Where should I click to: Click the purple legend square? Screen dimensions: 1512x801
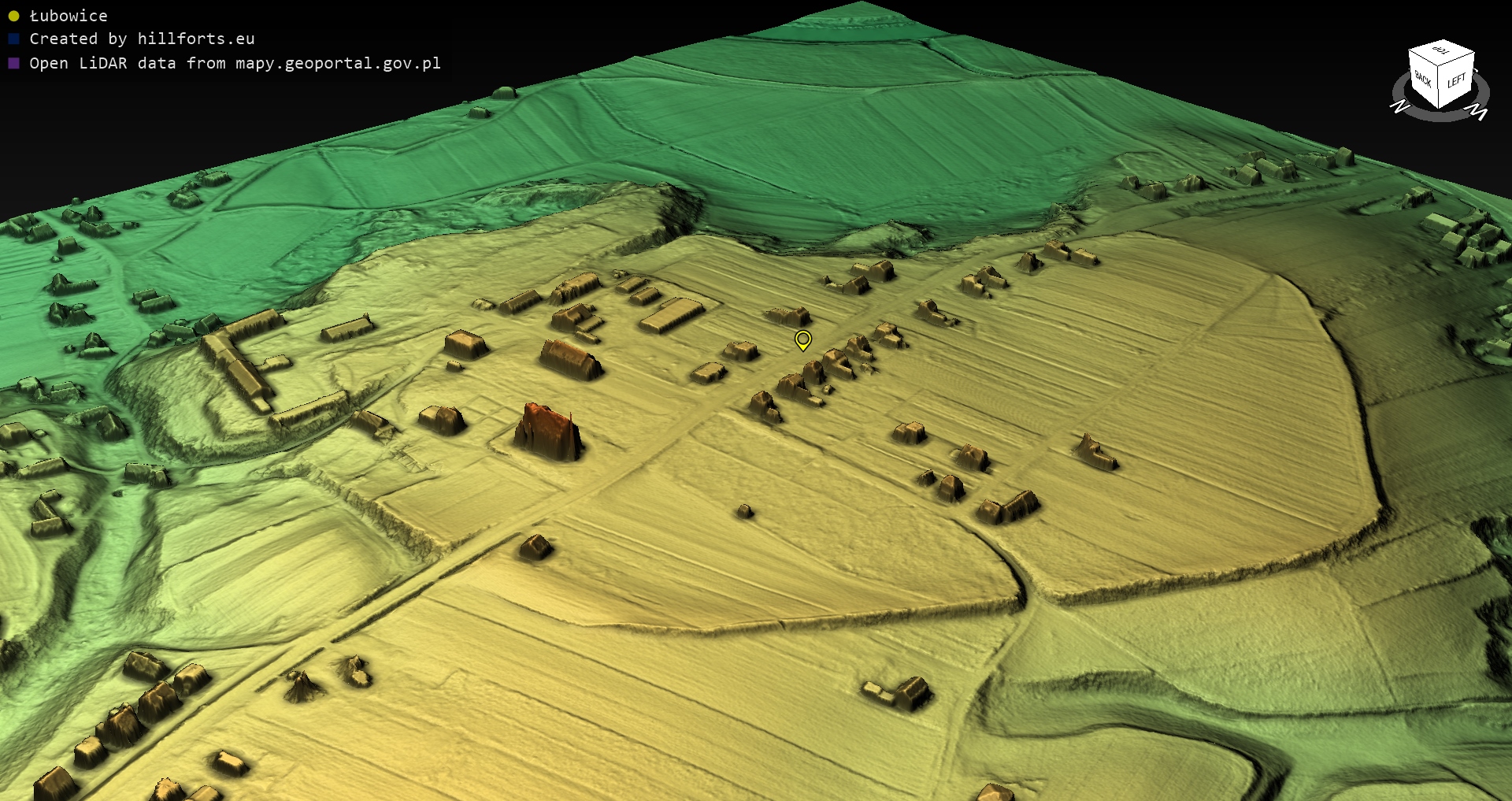tap(13, 63)
